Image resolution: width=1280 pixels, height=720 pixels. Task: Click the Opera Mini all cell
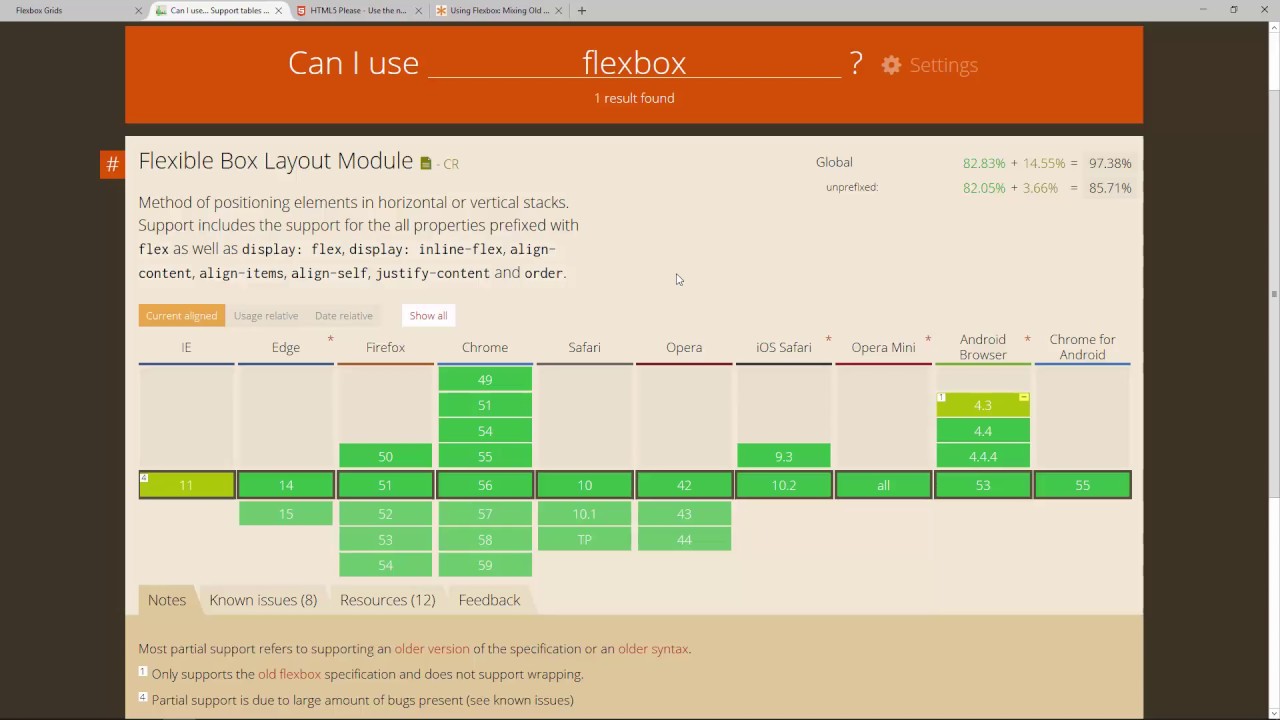coord(883,485)
